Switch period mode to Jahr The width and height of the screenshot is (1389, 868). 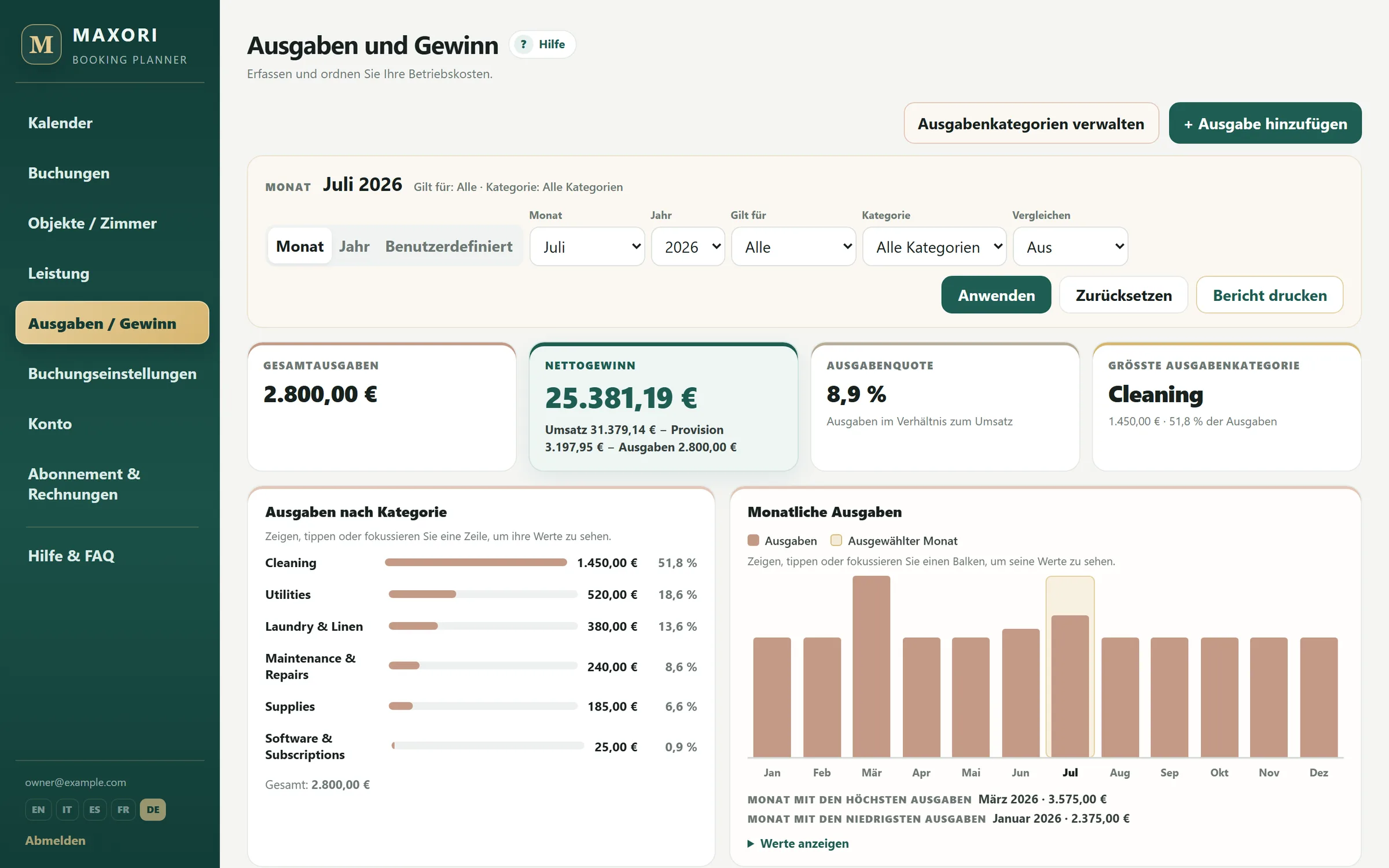click(354, 247)
